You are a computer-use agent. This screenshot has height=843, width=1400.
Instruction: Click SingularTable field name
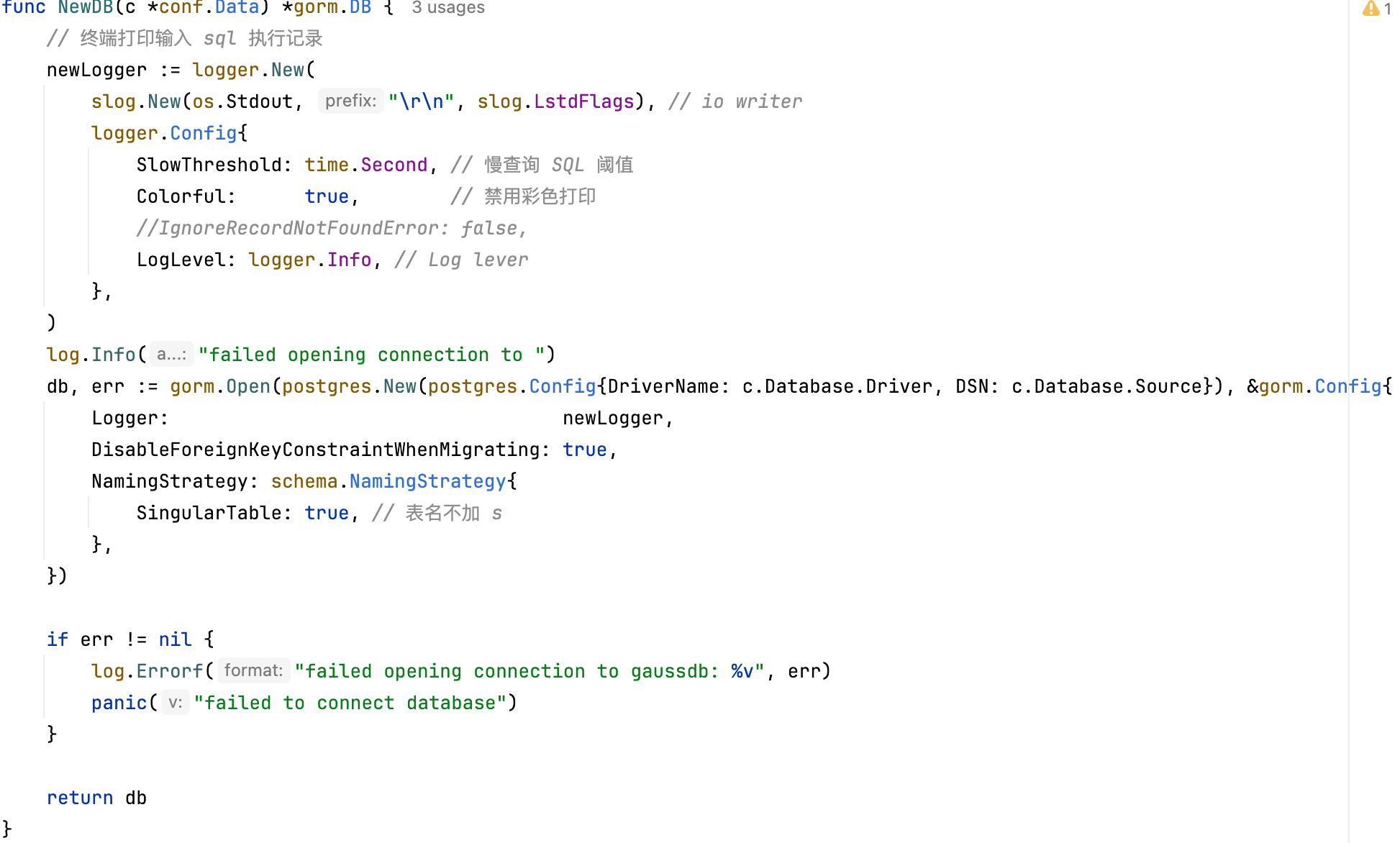pos(209,513)
